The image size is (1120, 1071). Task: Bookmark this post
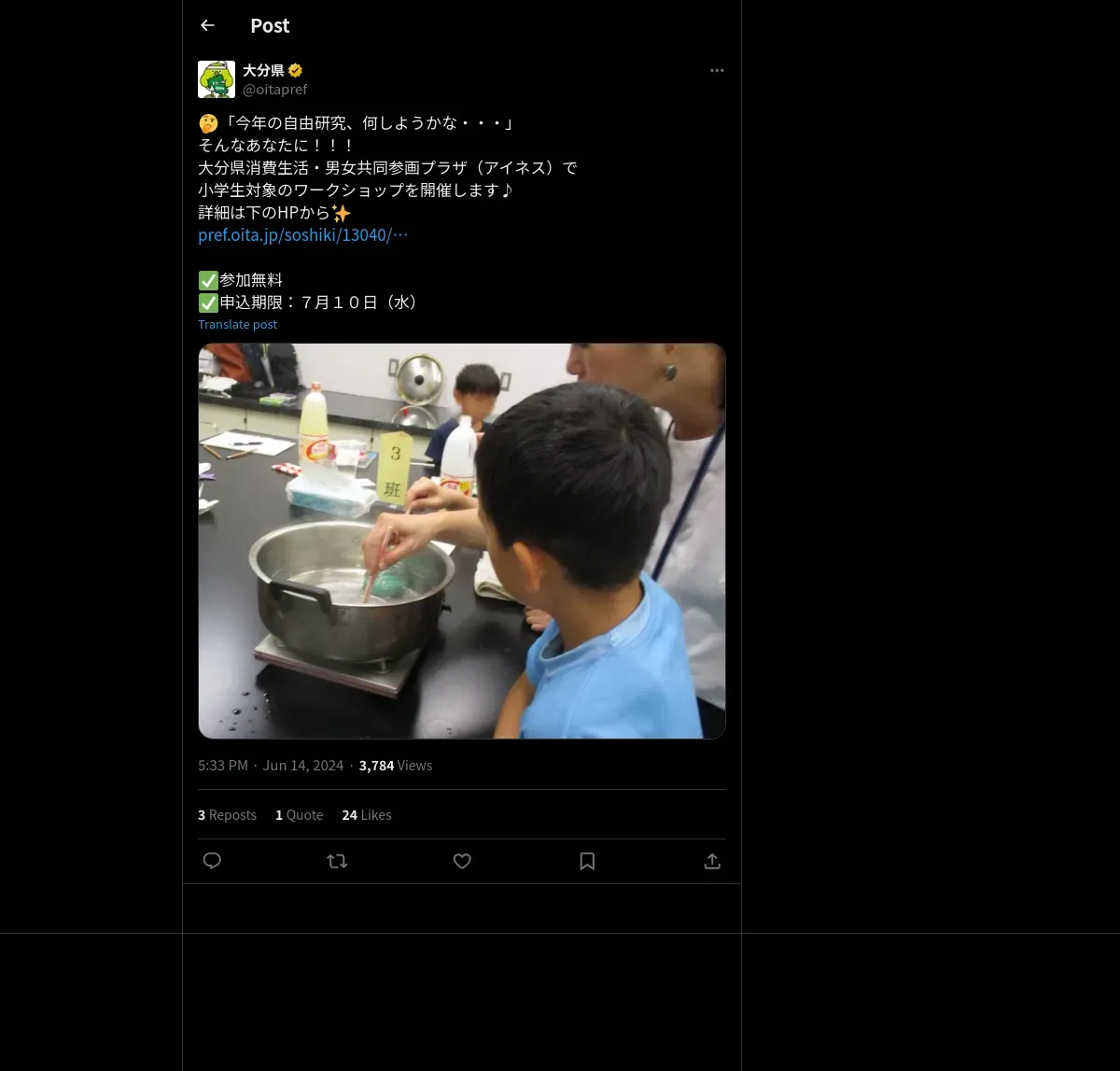click(587, 861)
